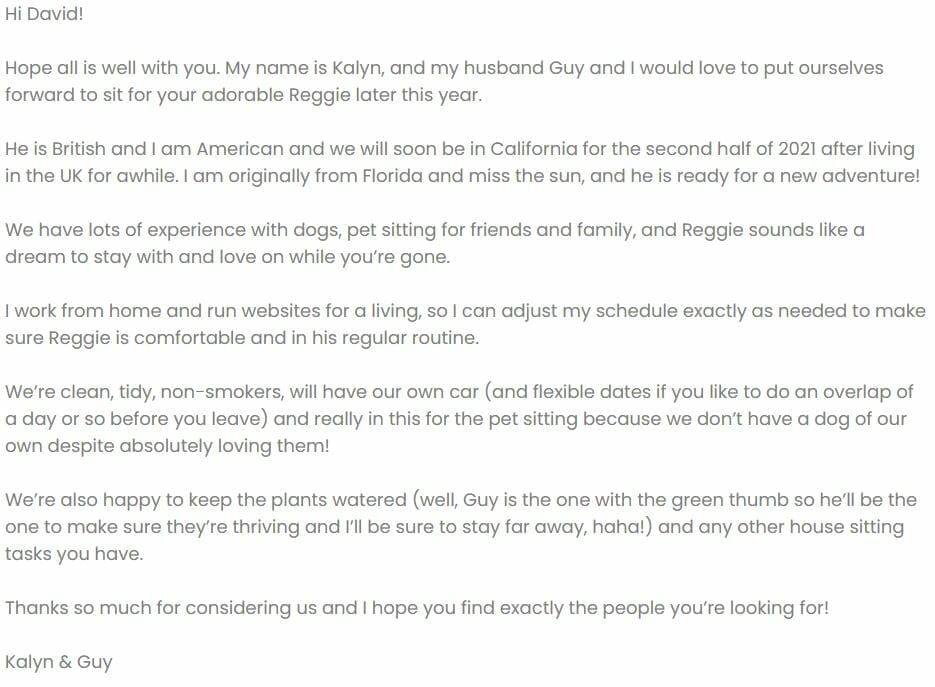Image resolution: width=935 pixels, height=687 pixels.
Task: Click the phrase "absolutely loving them!"
Action: (224, 447)
